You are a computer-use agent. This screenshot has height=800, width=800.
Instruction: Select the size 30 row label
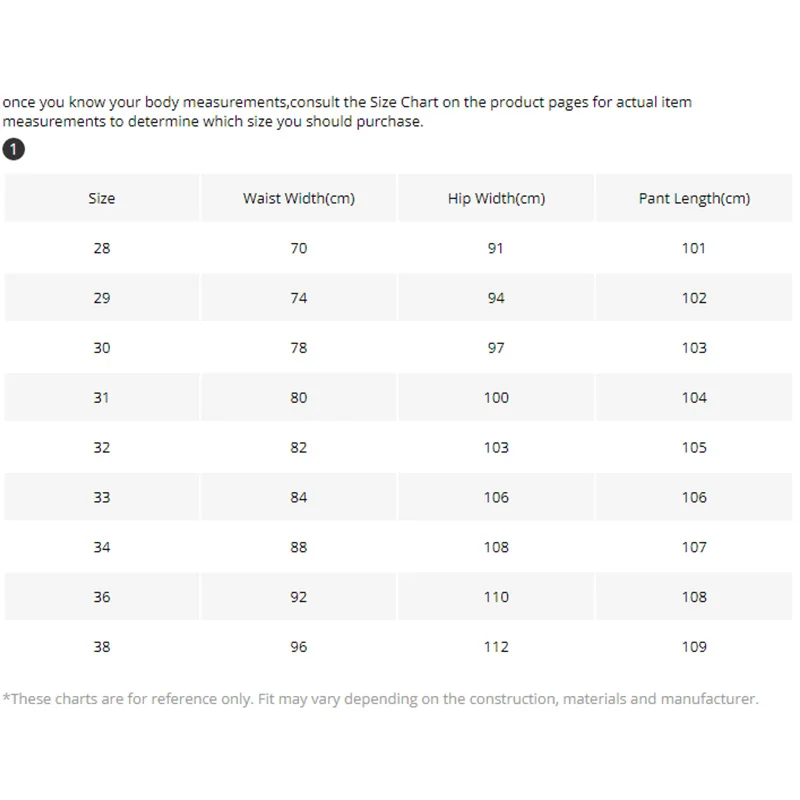point(102,348)
